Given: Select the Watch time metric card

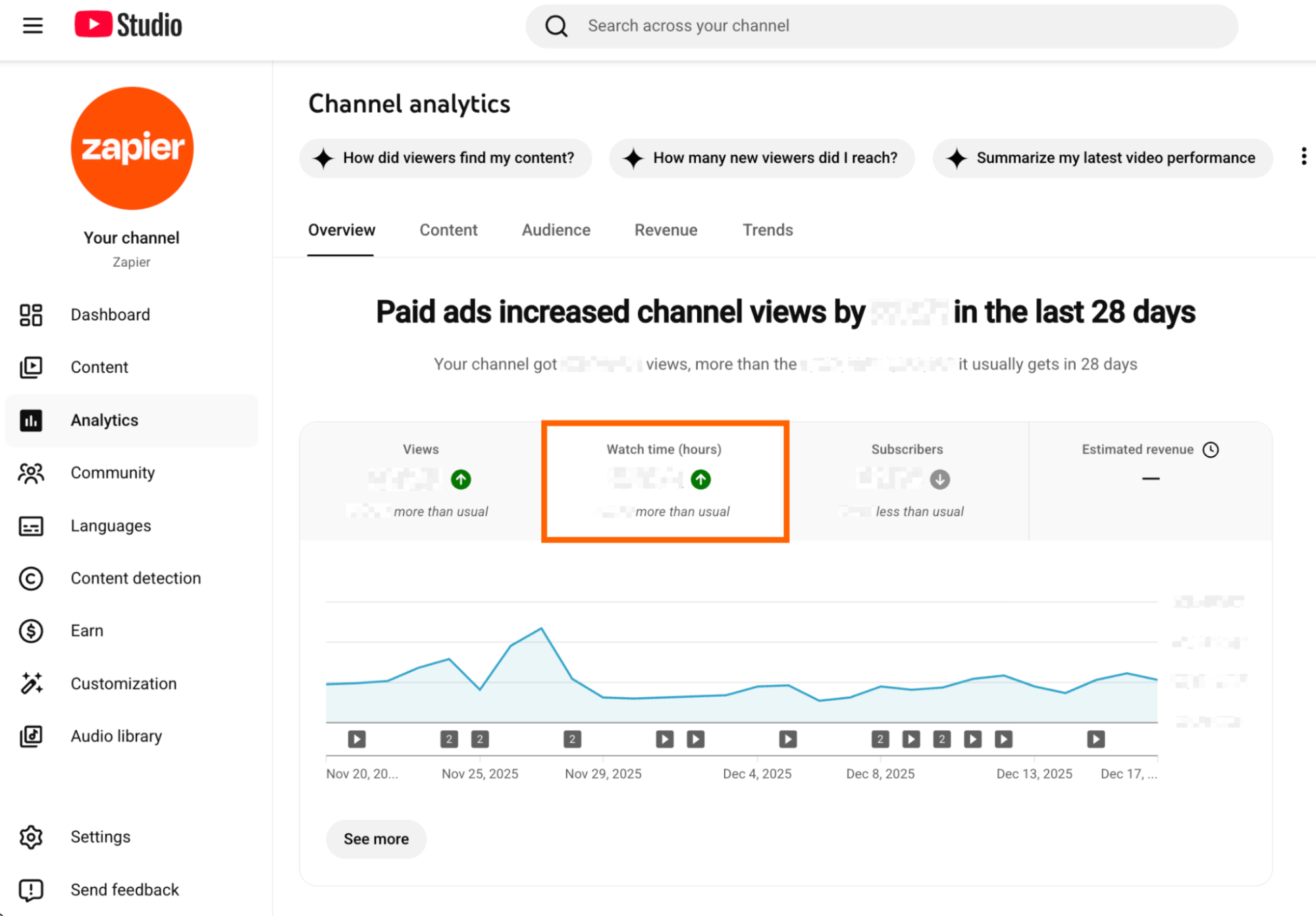Looking at the screenshot, I should coord(664,481).
